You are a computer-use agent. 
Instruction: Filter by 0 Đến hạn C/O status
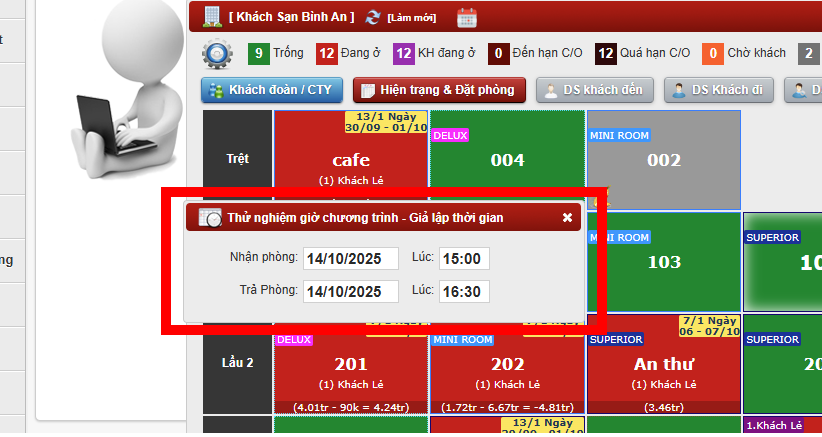pyautogui.click(x=535, y=53)
